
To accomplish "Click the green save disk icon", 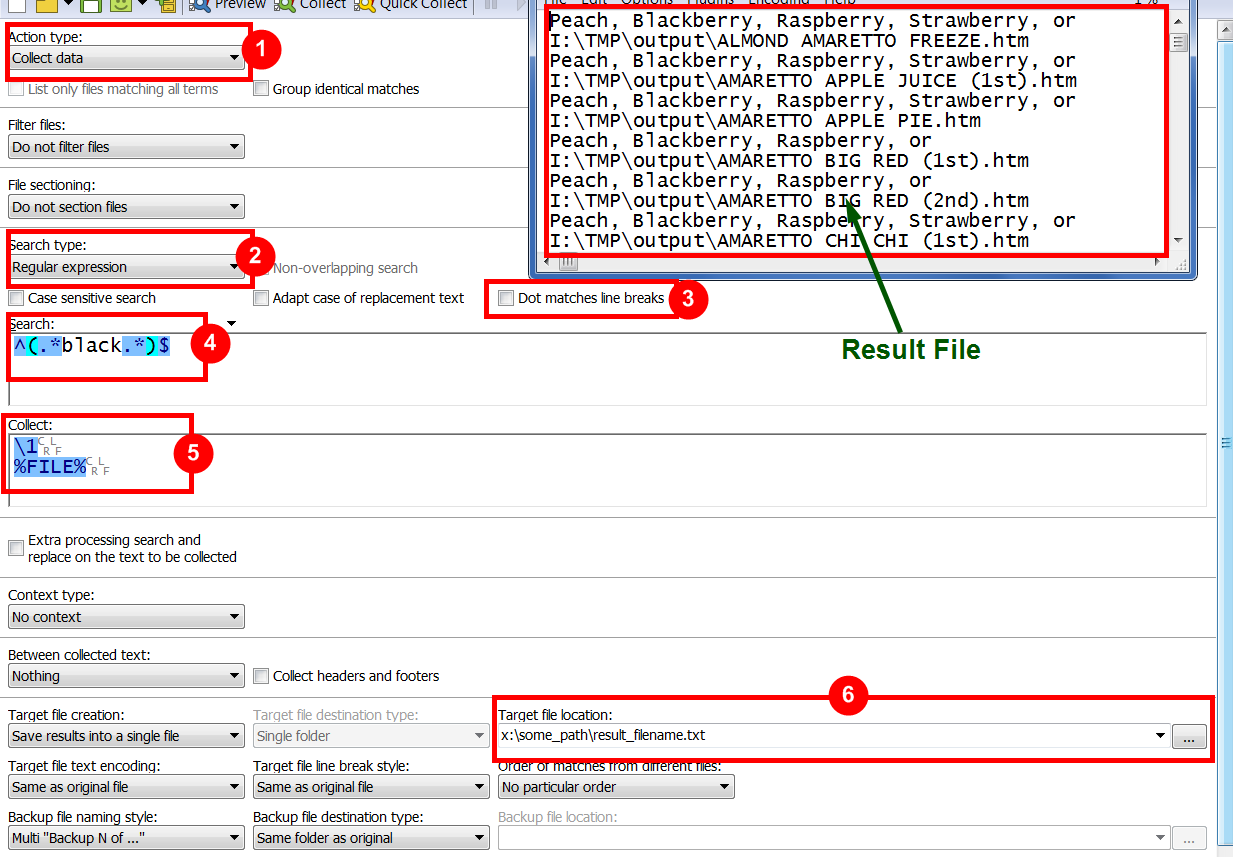I will coord(90,5).
